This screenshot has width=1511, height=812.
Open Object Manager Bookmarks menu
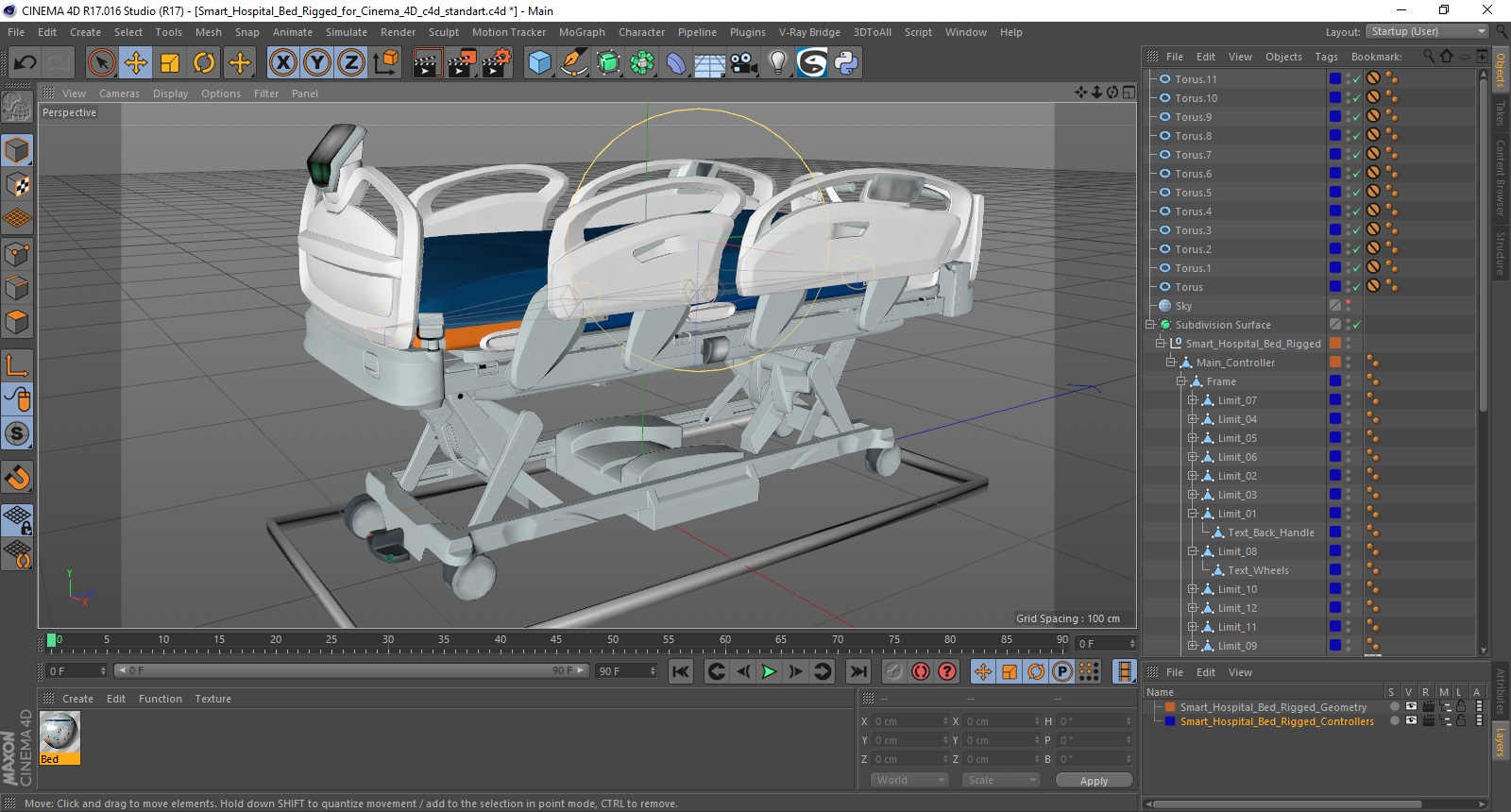click(x=1377, y=57)
